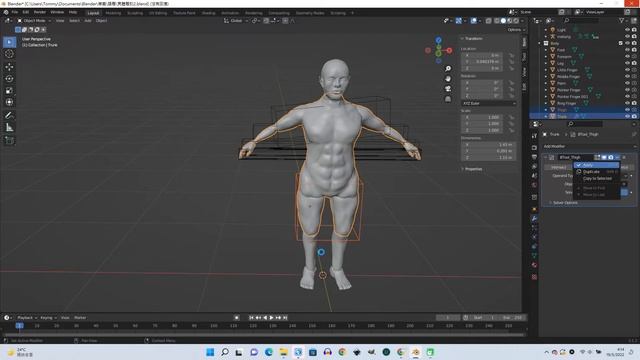Image resolution: width=640 pixels, height=360 pixels.
Task: Open Windows Start menu
Action: coord(210,352)
